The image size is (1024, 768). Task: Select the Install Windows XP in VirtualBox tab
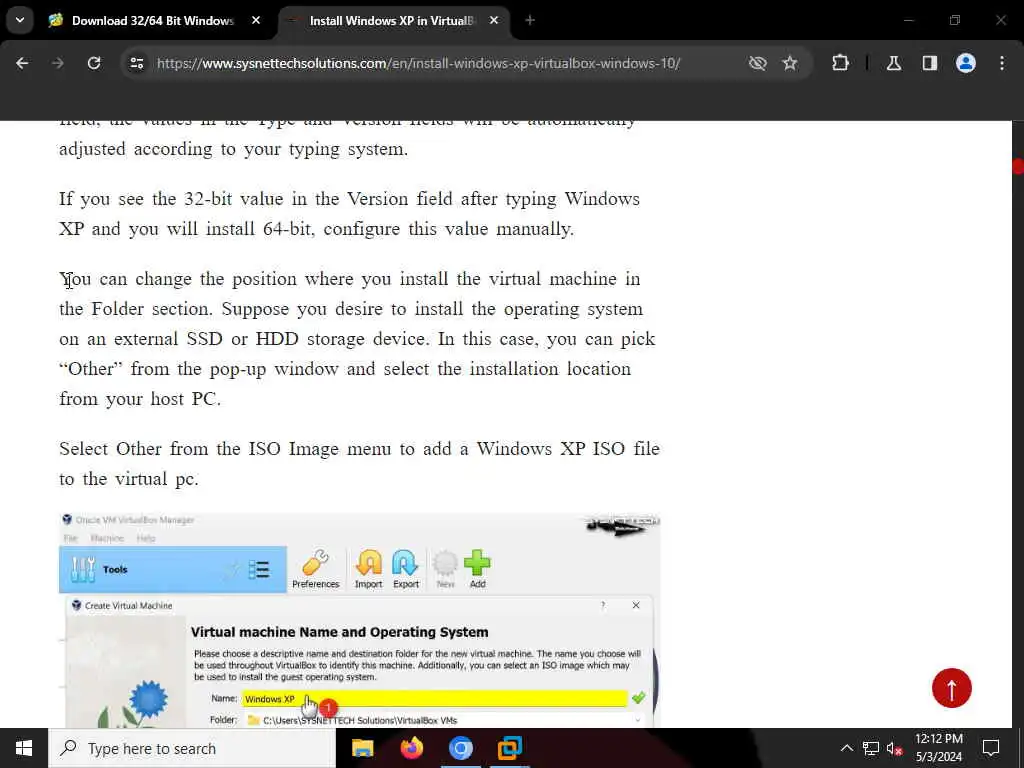[x=392, y=21]
